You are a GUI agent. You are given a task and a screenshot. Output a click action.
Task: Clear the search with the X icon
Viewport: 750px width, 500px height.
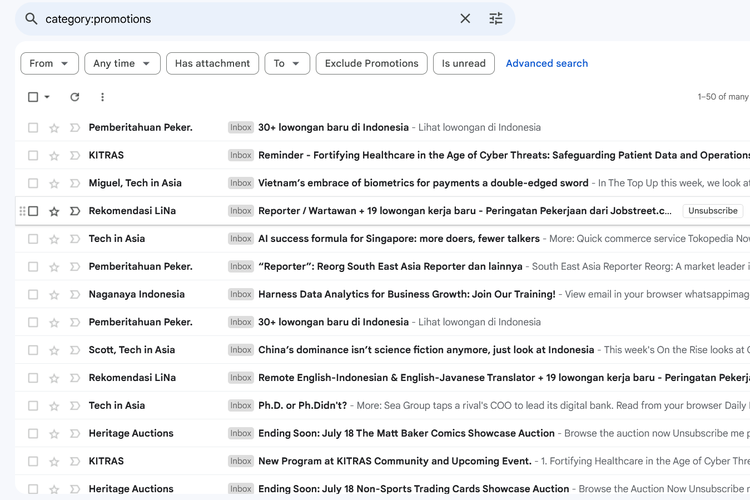click(465, 19)
